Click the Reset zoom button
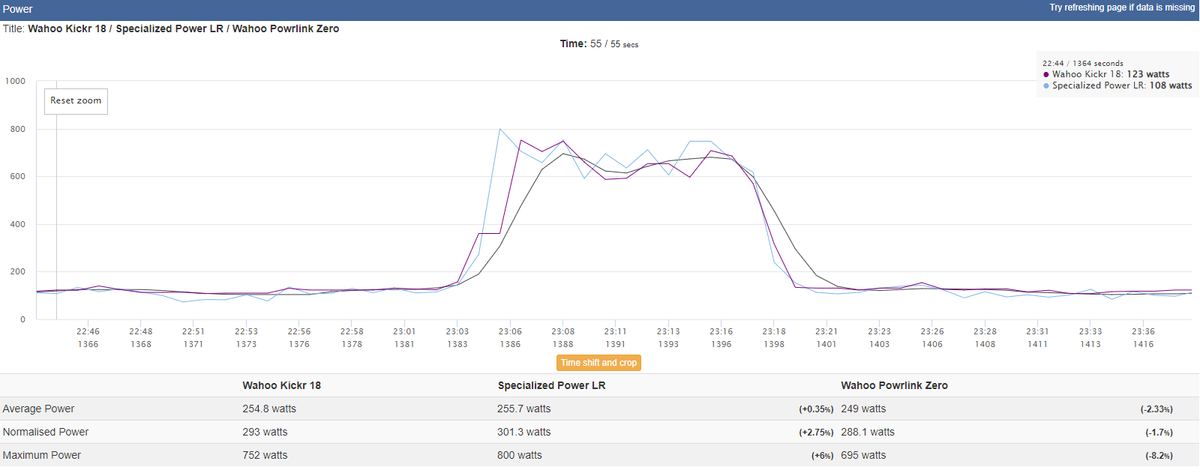 pyautogui.click(x=75, y=101)
